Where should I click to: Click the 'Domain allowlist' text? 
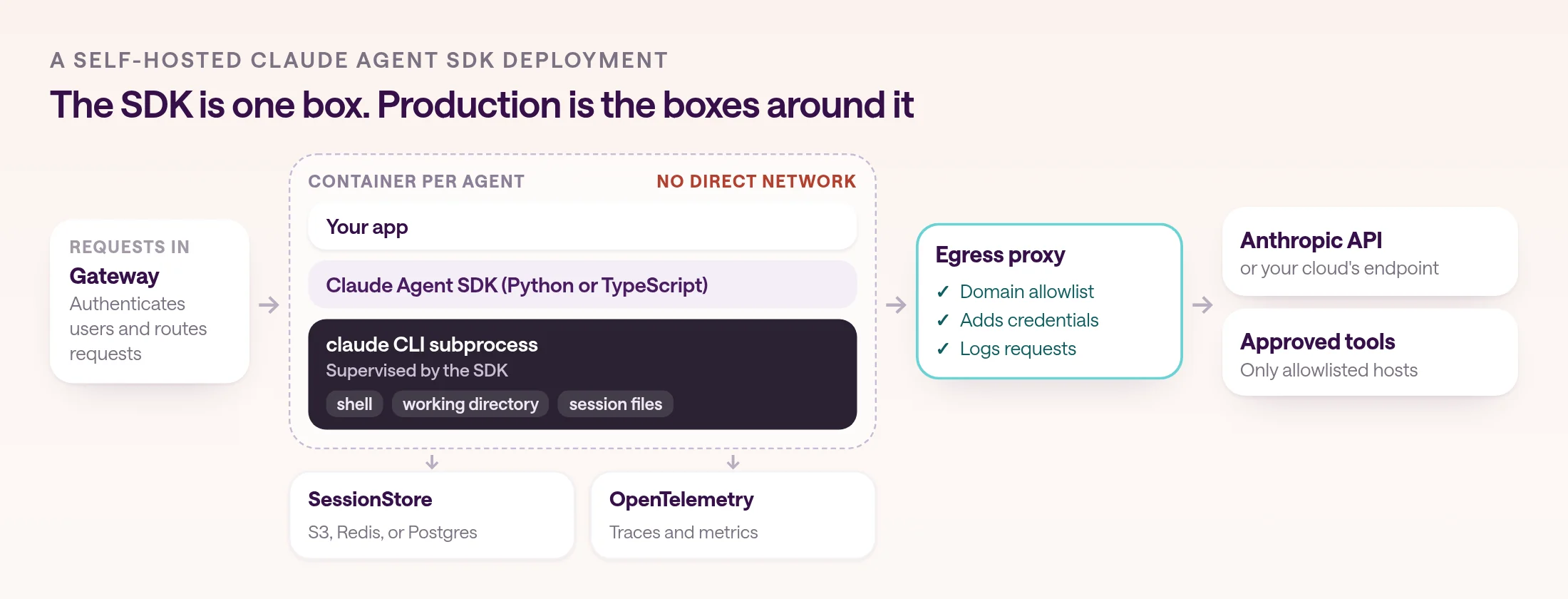1026,292
